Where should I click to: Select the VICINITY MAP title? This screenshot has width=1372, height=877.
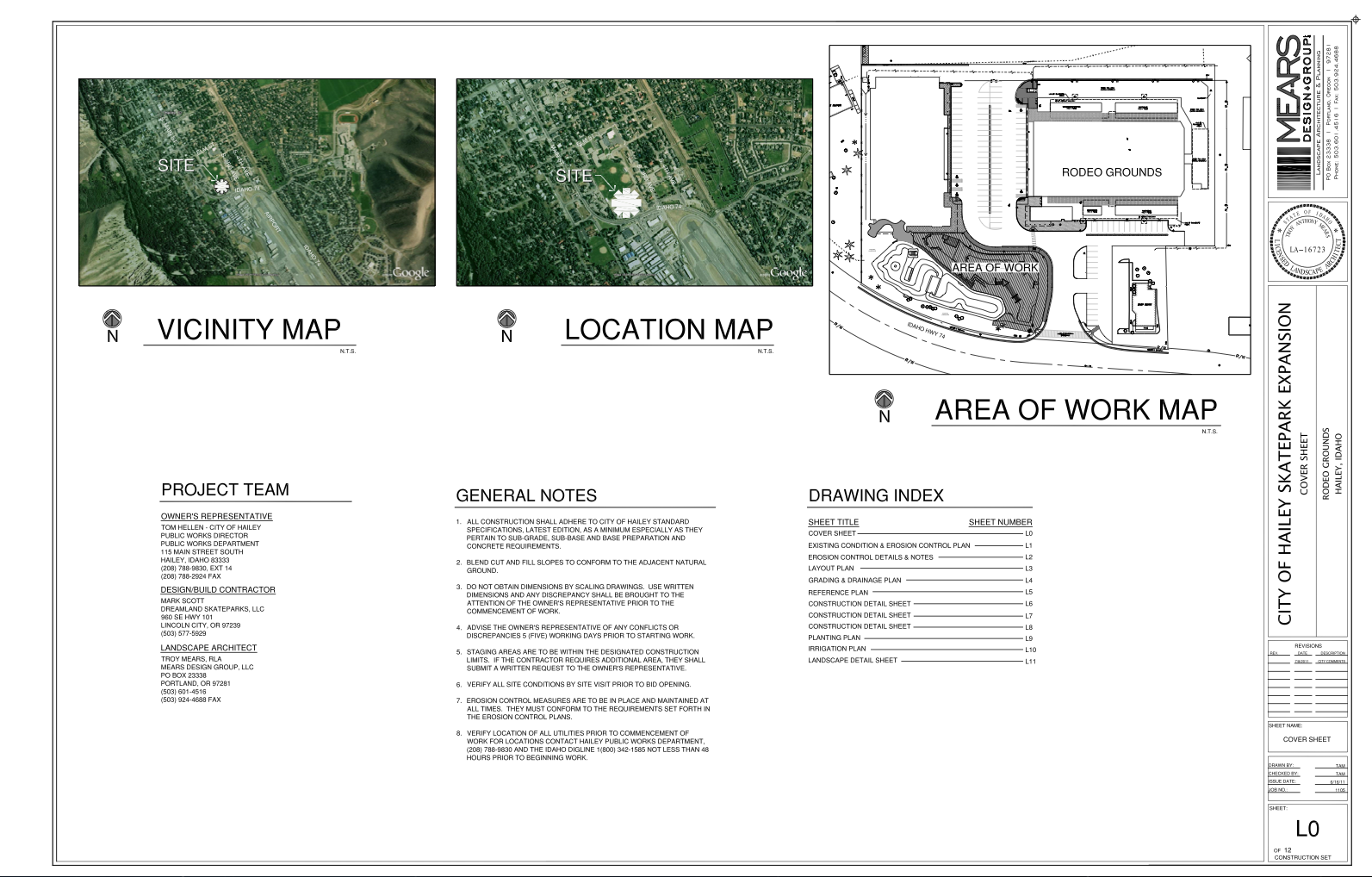point(249,330)
